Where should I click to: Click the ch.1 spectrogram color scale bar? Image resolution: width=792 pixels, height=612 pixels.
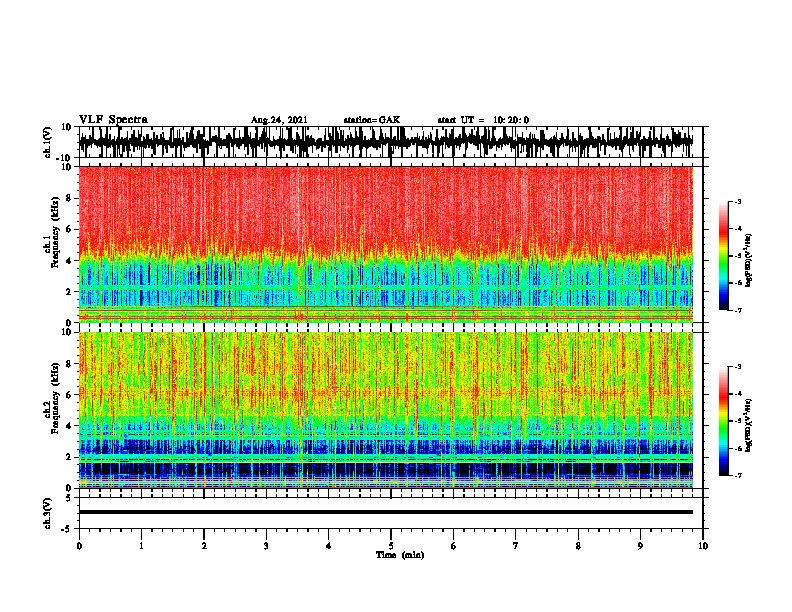click(724, 256)
